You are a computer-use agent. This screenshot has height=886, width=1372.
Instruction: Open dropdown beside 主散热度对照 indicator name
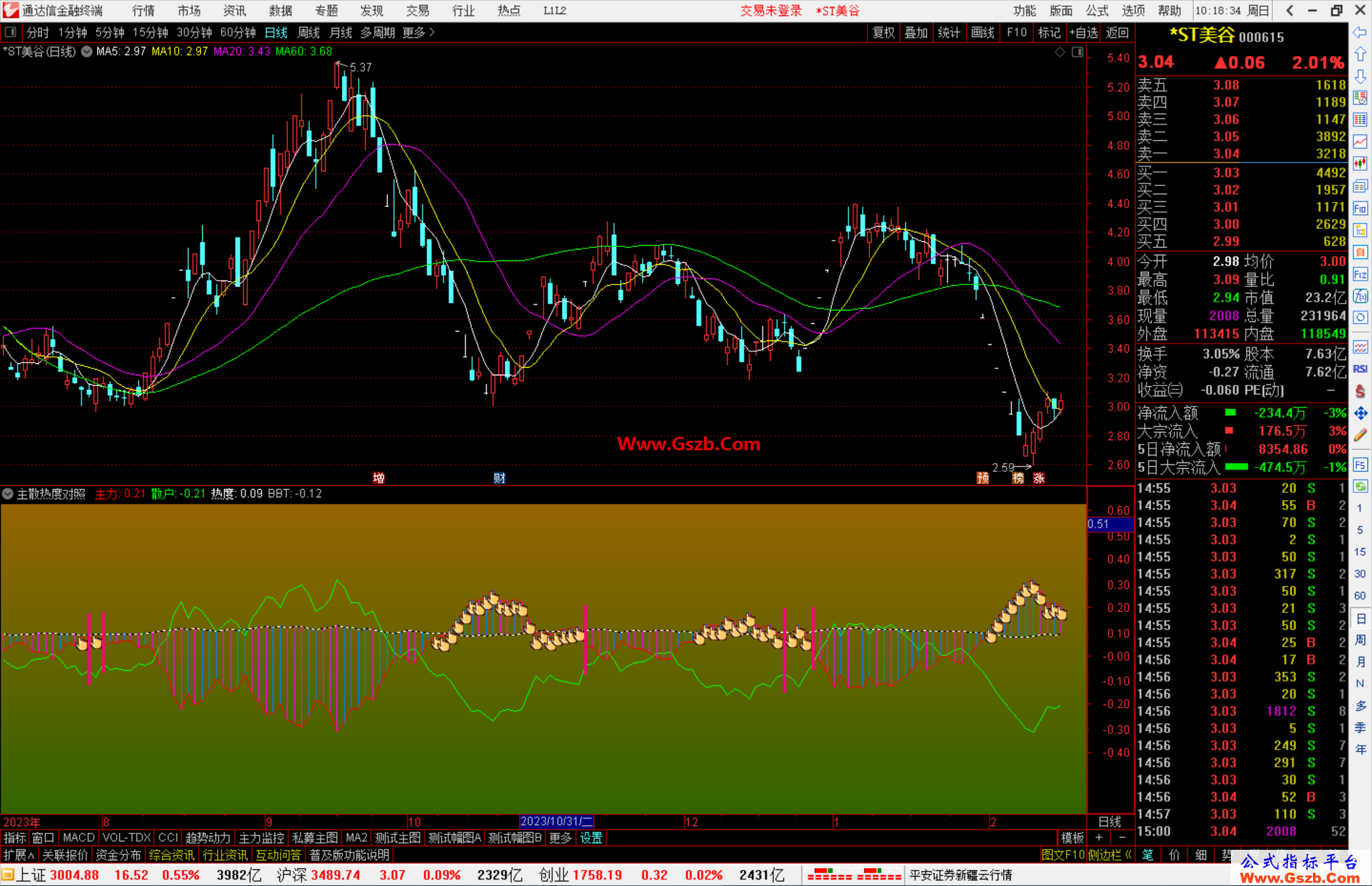point(8,493)
